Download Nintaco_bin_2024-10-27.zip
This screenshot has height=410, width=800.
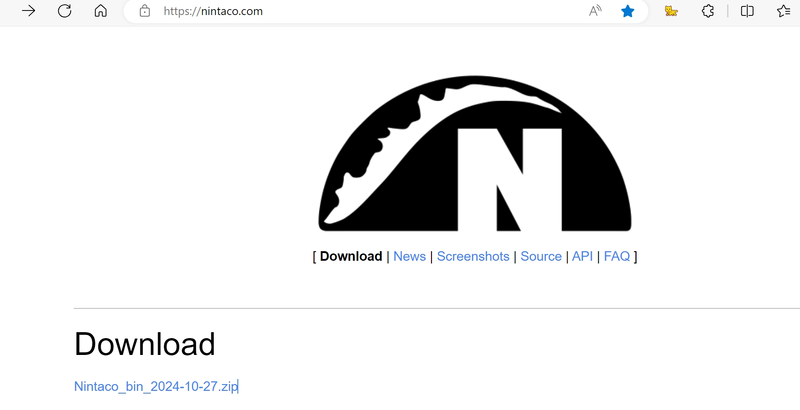[155, 386]
